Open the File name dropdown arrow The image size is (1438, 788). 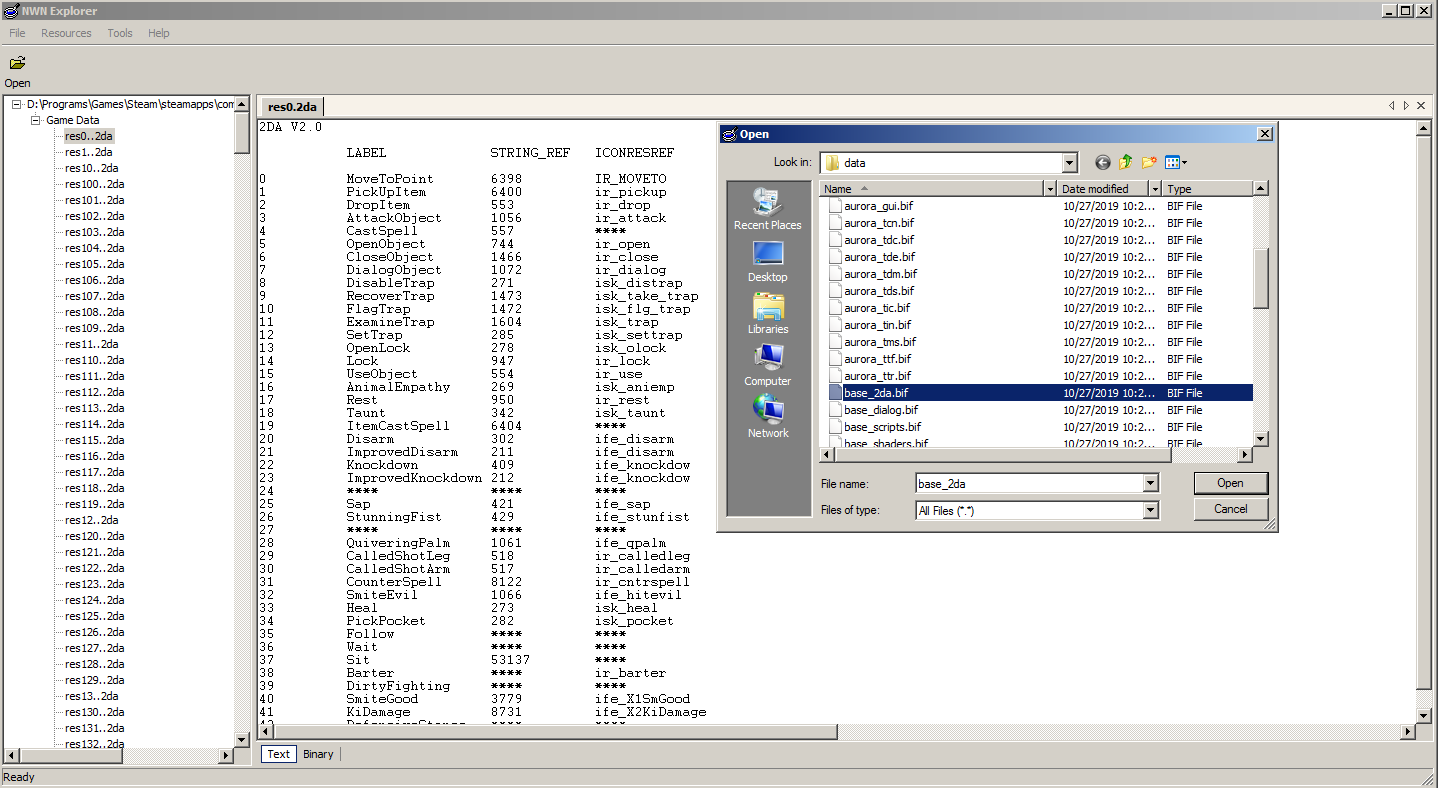(1150, 484)
